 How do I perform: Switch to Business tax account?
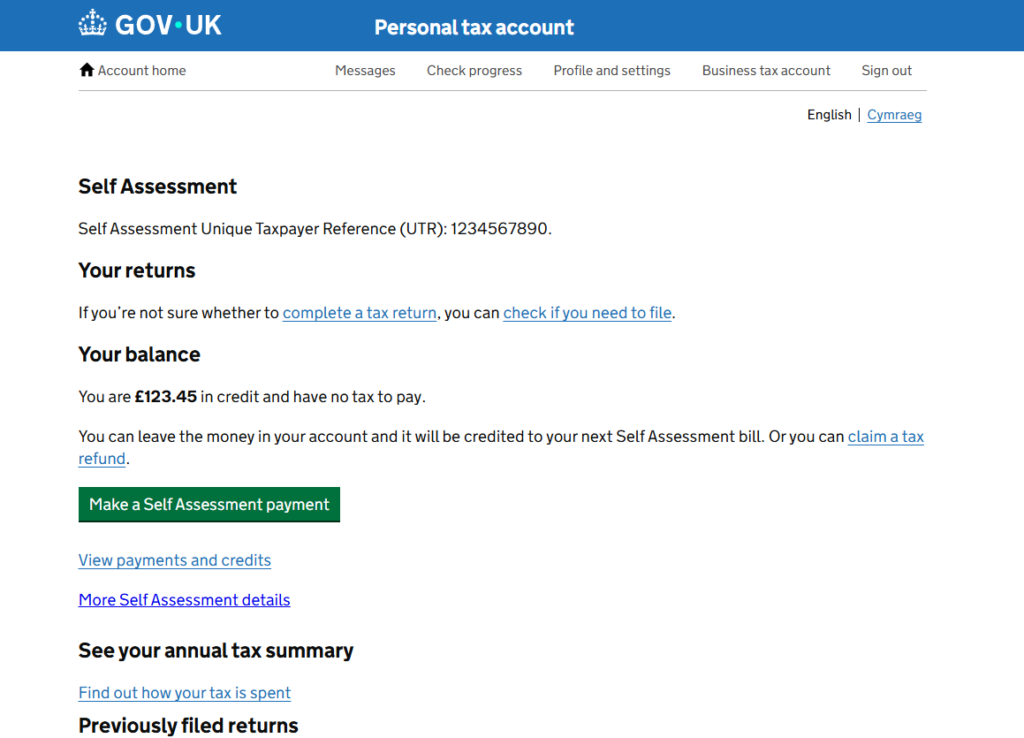tap(766, 71)
